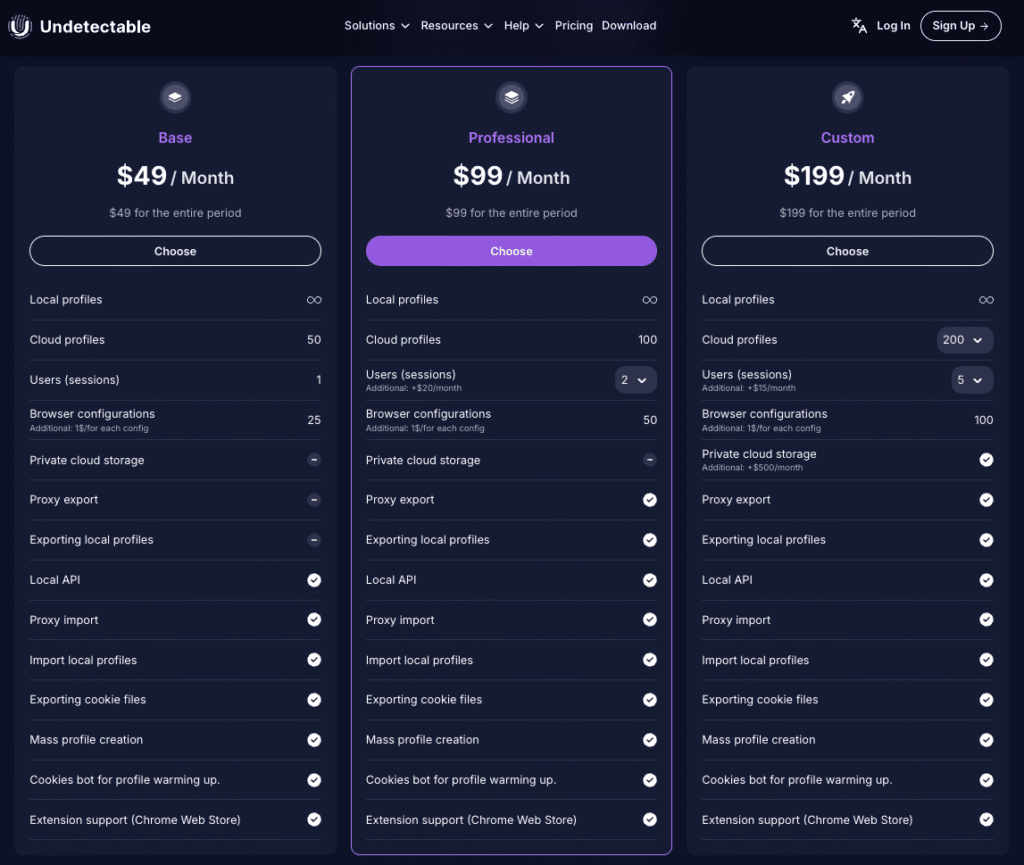Click the Professional plan title
The width and height of the screenshot is (1024, 865).
click(x=511, y=138)
